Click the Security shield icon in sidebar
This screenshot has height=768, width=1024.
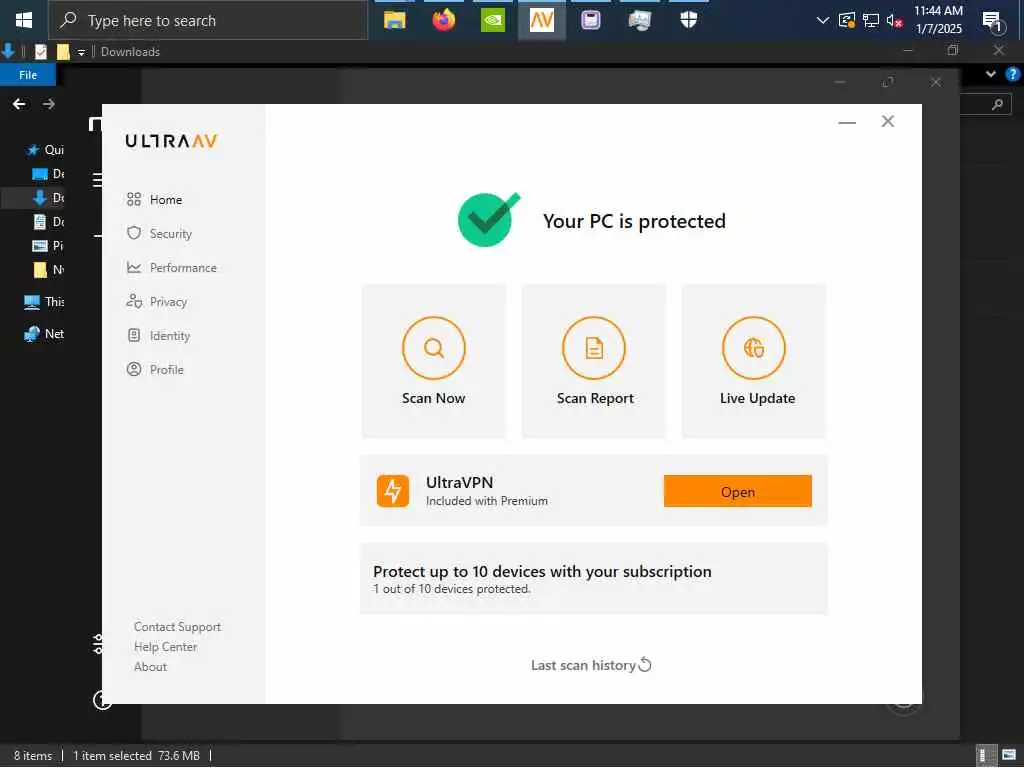(x=134, y=233)
